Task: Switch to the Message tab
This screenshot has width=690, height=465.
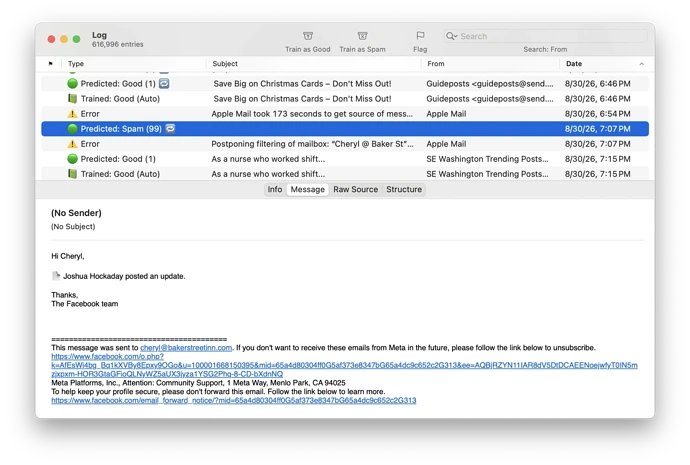Action: tap(308, 189)
